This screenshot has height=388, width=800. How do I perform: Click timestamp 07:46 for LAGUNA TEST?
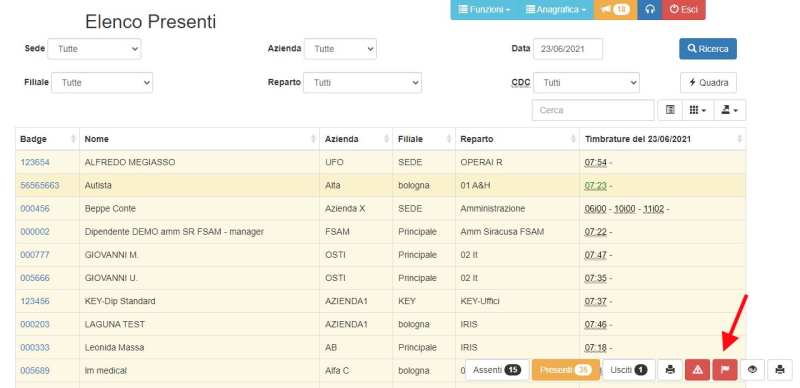coord(595,324)
